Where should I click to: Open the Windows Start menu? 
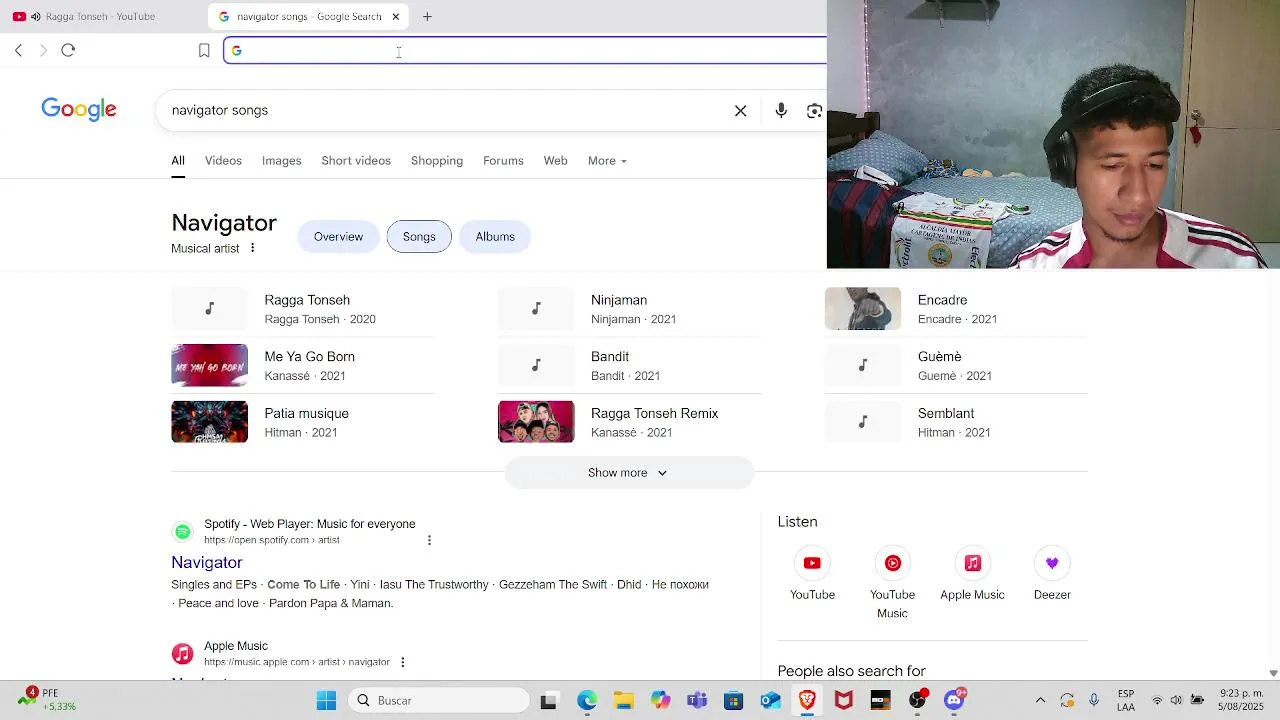(326, 701)
